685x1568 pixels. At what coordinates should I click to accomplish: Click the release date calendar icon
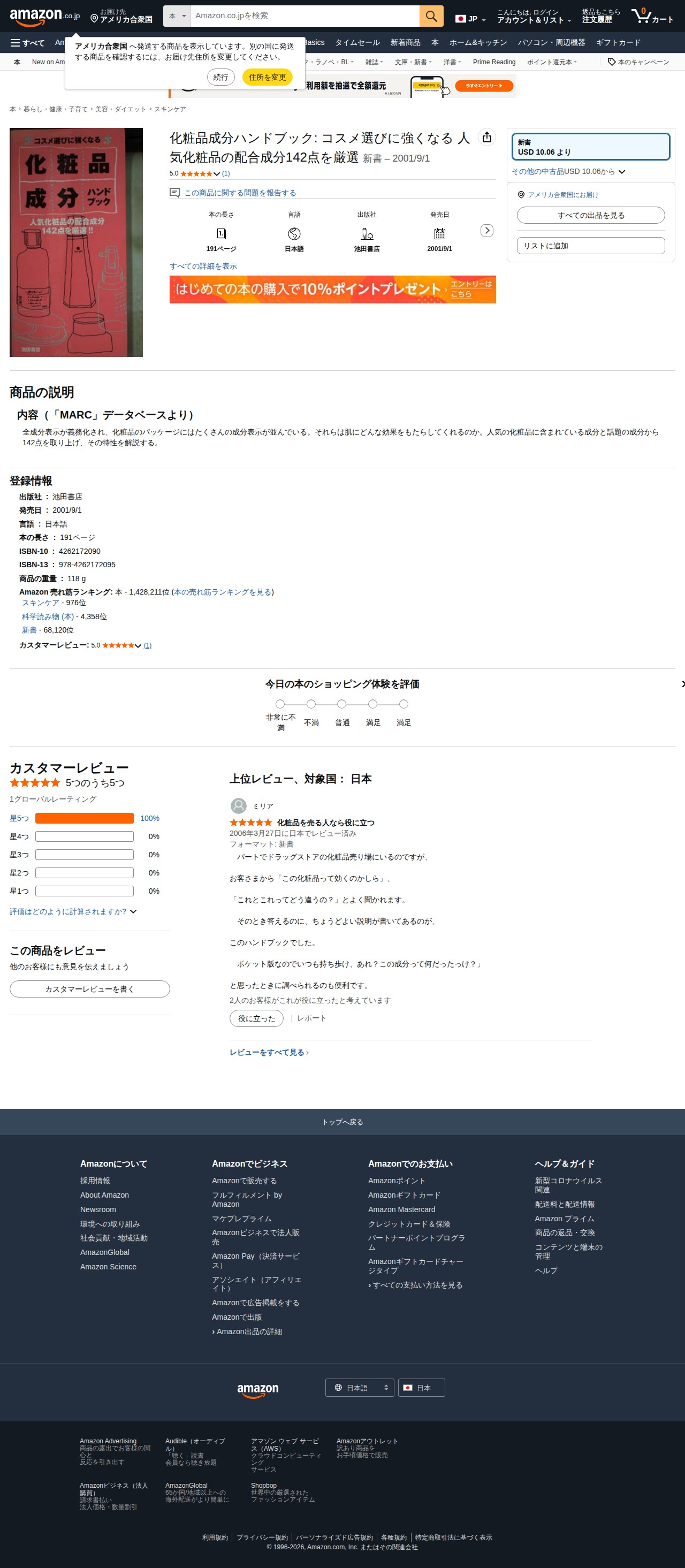click(x=439, y=234)
